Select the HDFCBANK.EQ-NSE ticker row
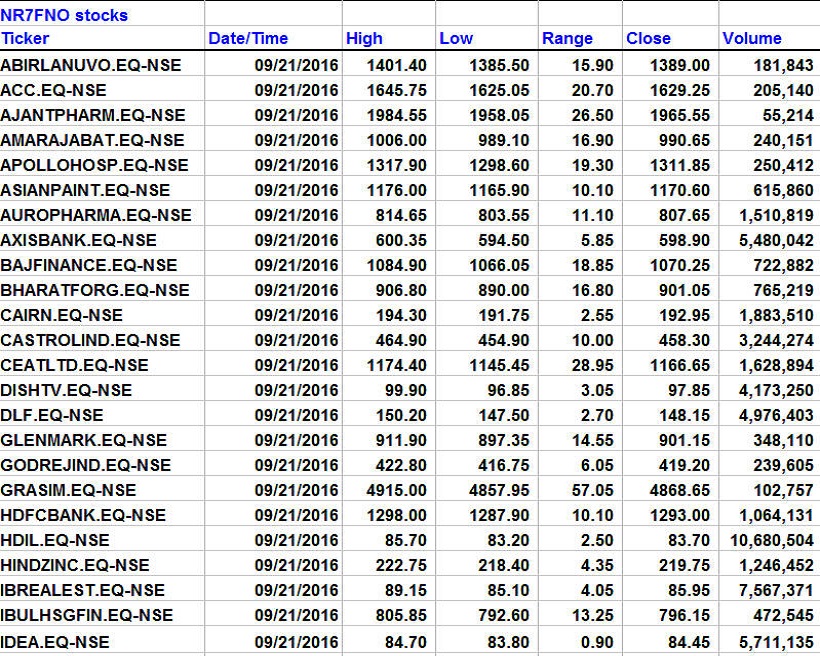The image size is (820, 656). (83, 515)
